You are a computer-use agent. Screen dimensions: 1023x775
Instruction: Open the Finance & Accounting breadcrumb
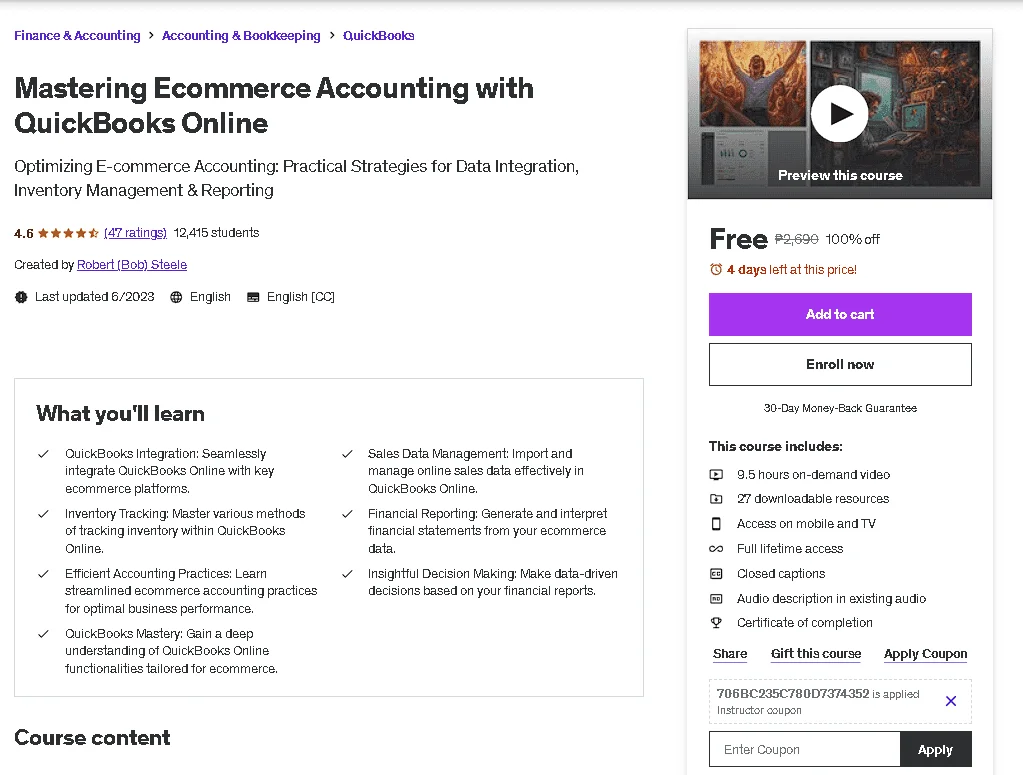(x=77, y=36)
